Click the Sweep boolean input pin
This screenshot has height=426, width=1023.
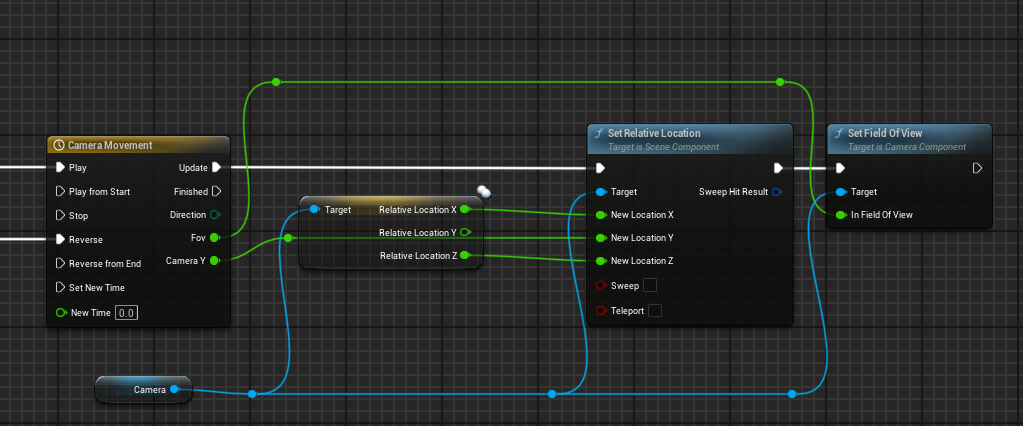point(601,286)
